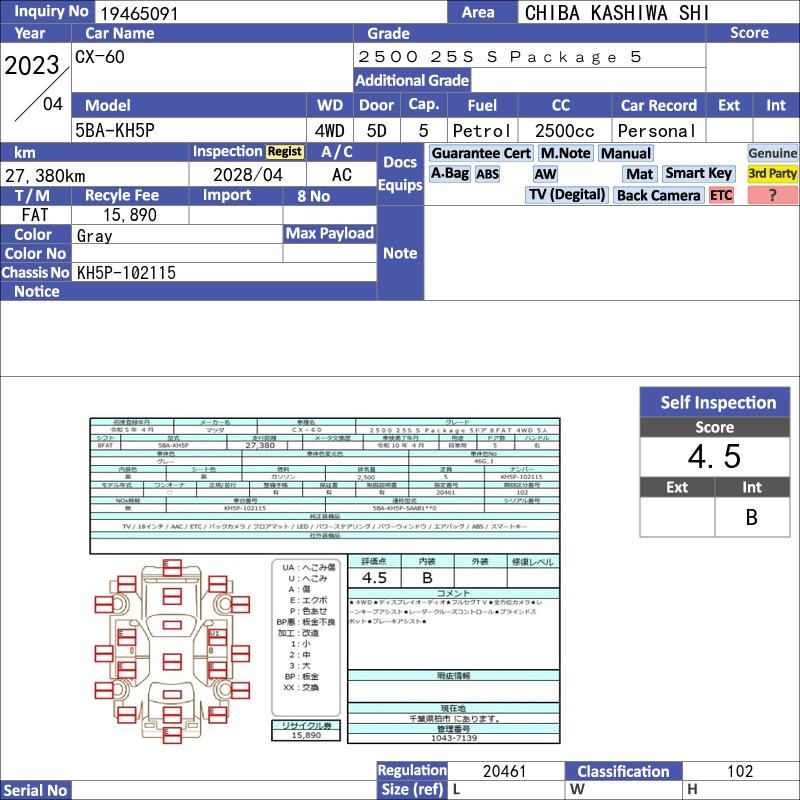Click the yellow 3rd Party badge
Screen dimensions: 800x800
[x=772, y=174]
